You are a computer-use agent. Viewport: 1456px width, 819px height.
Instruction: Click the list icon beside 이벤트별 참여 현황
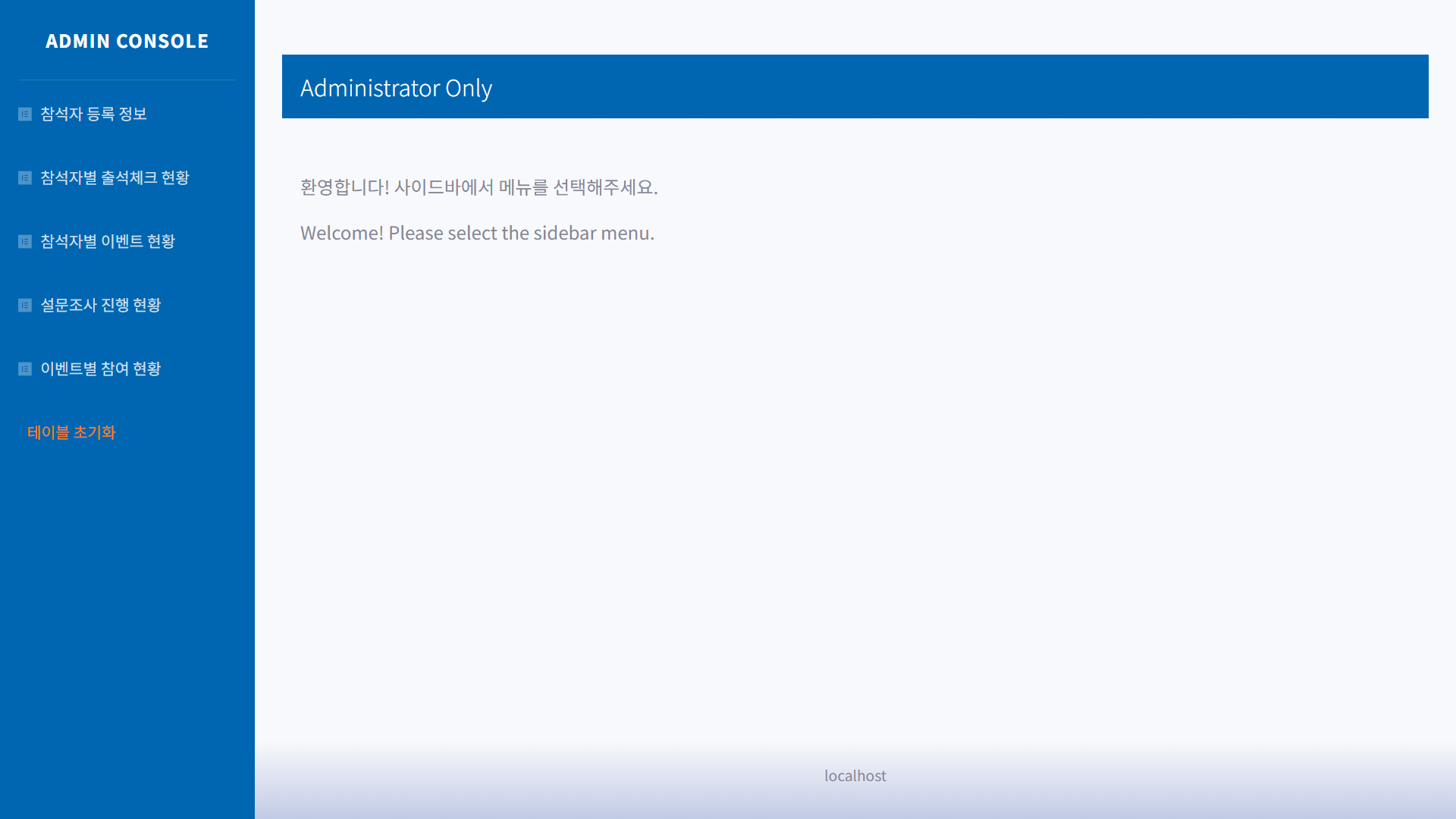(25, 369)
